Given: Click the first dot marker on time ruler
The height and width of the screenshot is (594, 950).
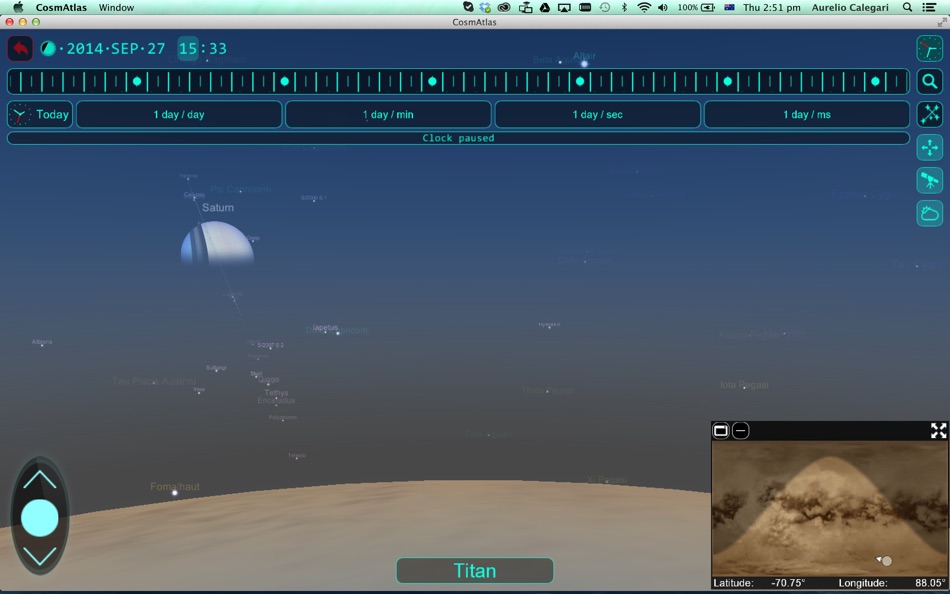Looking at the screenshot, I should click(x=137, y=81).
